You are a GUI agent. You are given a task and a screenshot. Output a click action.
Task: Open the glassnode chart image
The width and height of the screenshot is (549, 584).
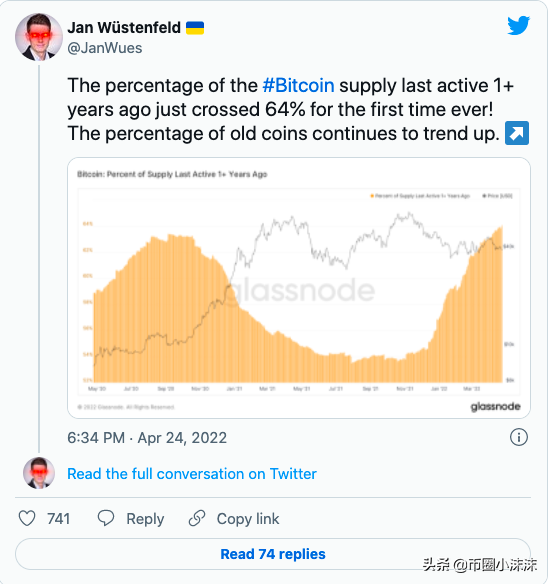pyautogui.click(x=299, y=288)
